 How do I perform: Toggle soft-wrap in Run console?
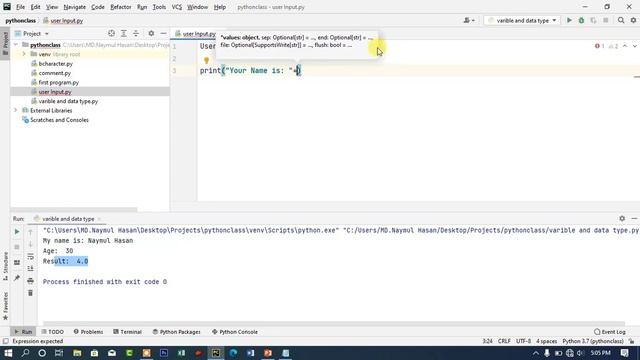[x=30, y=256]
